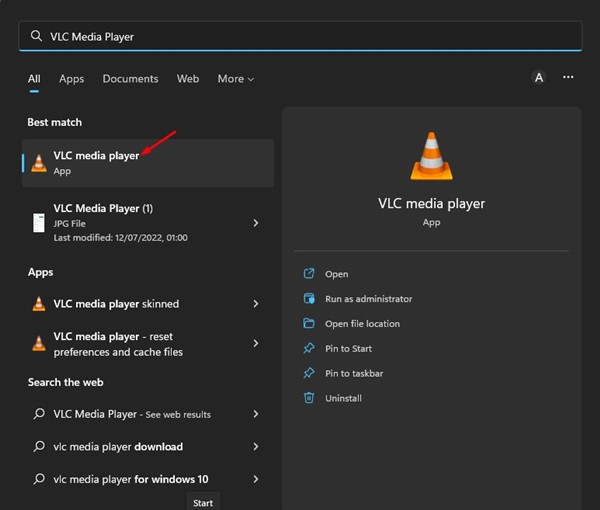The image size is (600, 510).
Task: Click the large VLC cone icon in preview
Action: coord(431,156)
